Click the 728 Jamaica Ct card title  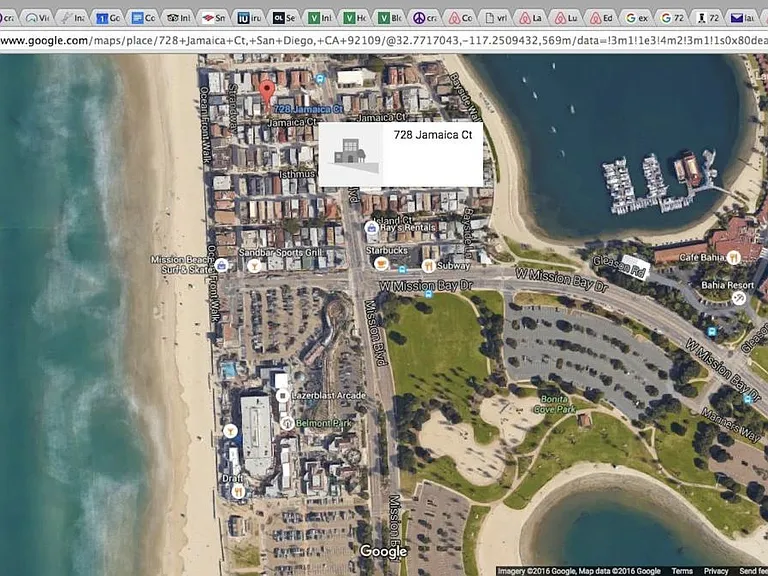[433, 135]
